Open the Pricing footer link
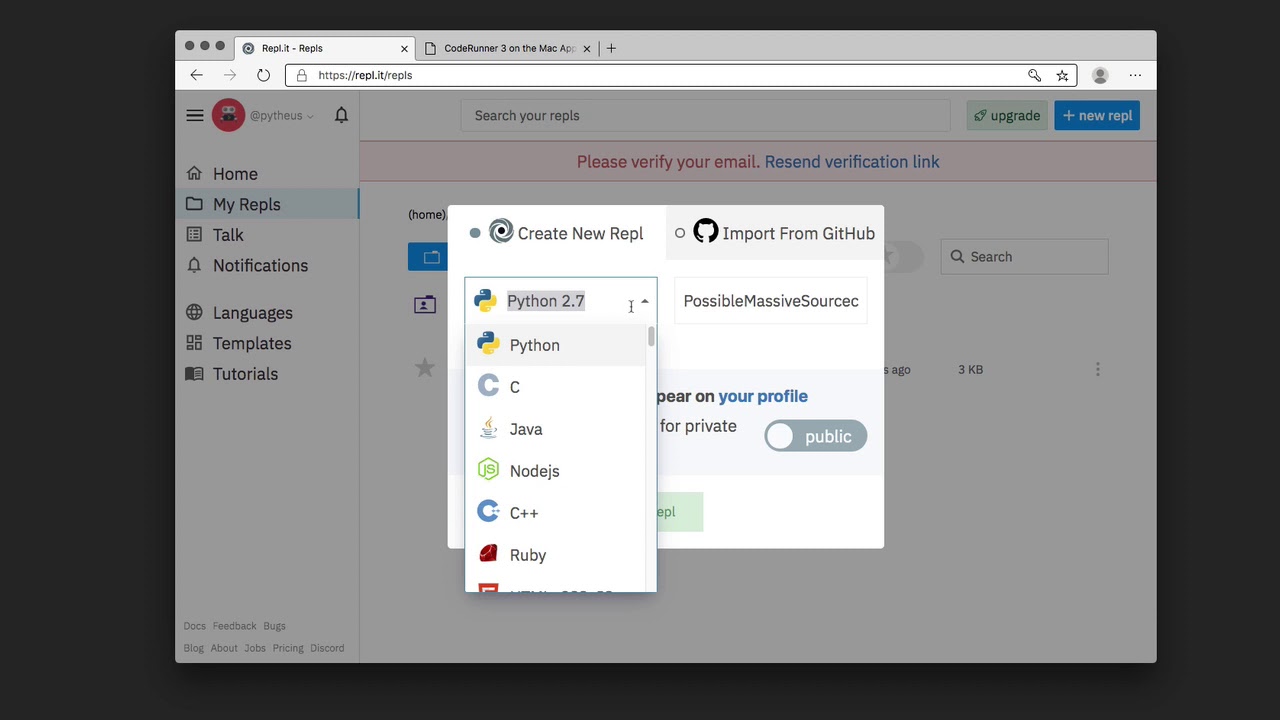This screenshot has height=720, width=1280. 288,648
